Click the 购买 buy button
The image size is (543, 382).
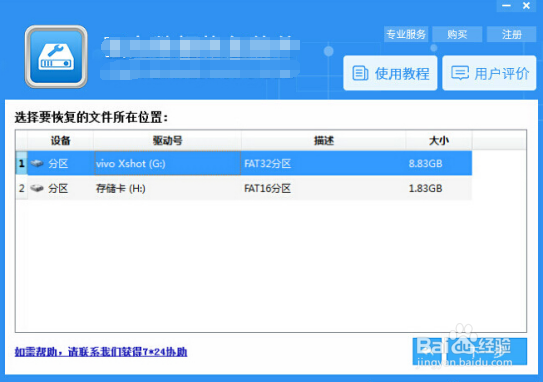[457, 34]
